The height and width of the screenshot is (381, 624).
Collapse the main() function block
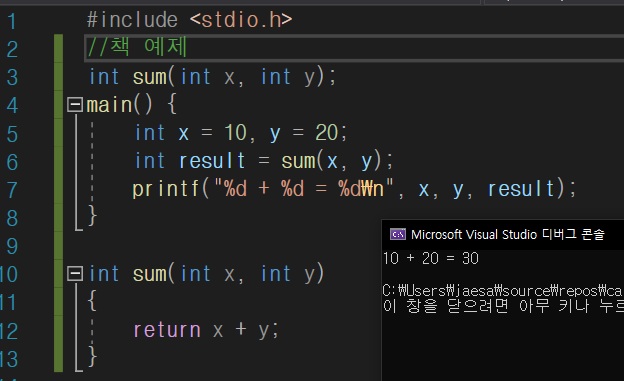pos(75,105)
